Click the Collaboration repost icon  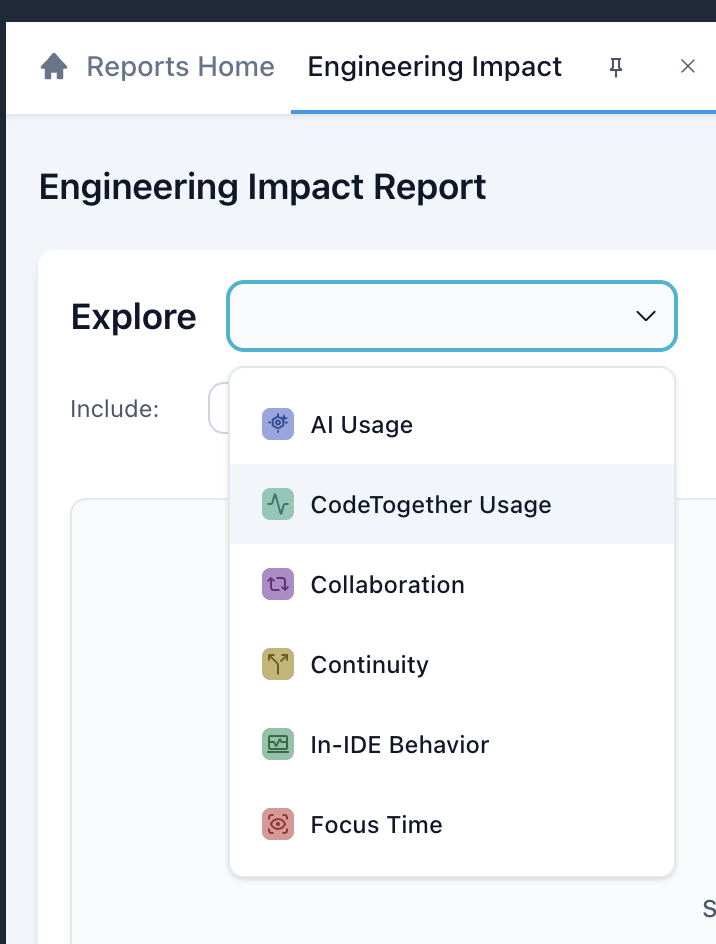pyautogui.click(x=277, y=584)
